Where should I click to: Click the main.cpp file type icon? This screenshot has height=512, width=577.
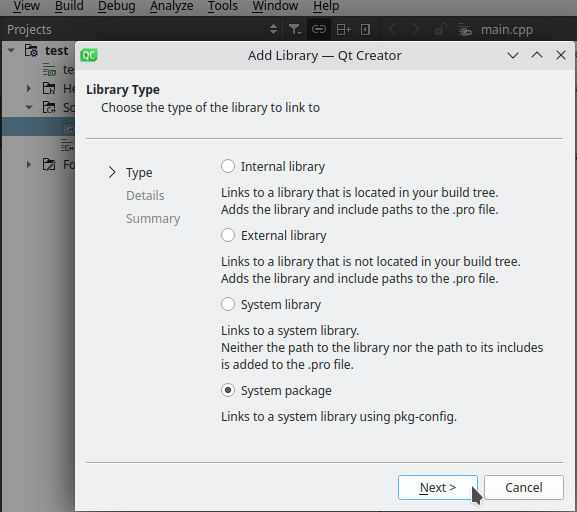(465, 29)
